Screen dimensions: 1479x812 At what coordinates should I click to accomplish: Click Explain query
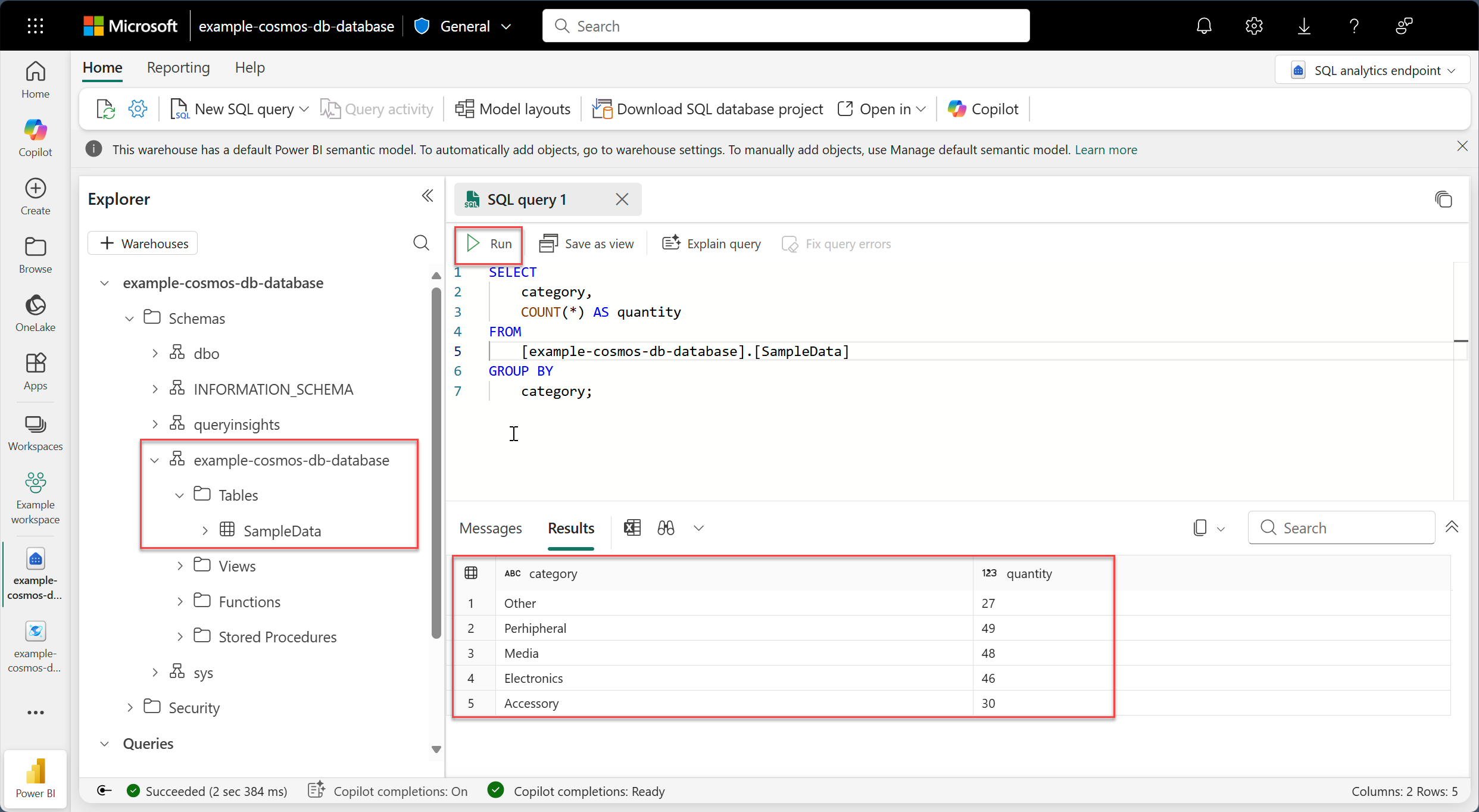click(x=711, y=243)
